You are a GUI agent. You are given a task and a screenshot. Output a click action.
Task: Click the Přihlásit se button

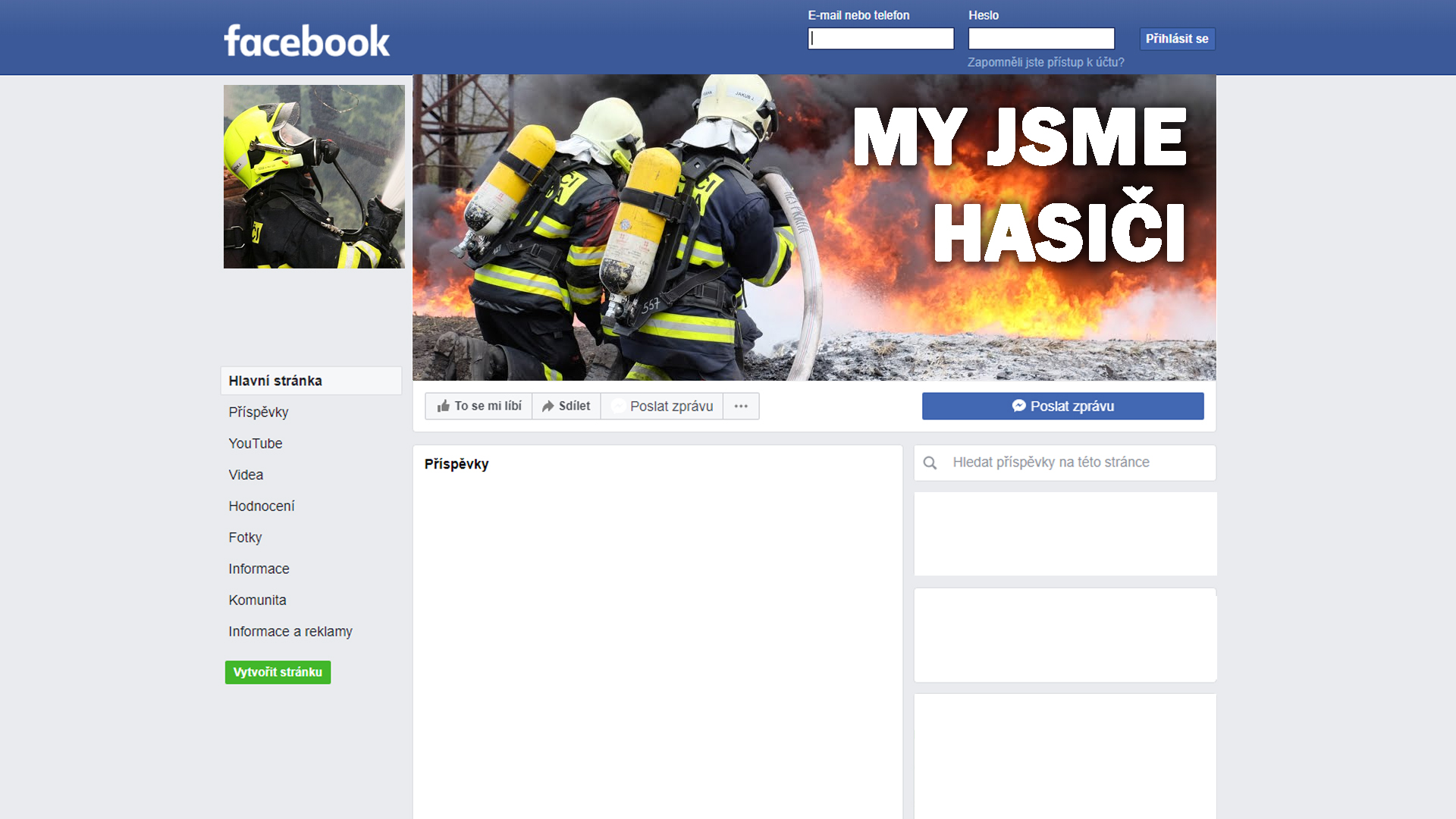pos(1177,39)
